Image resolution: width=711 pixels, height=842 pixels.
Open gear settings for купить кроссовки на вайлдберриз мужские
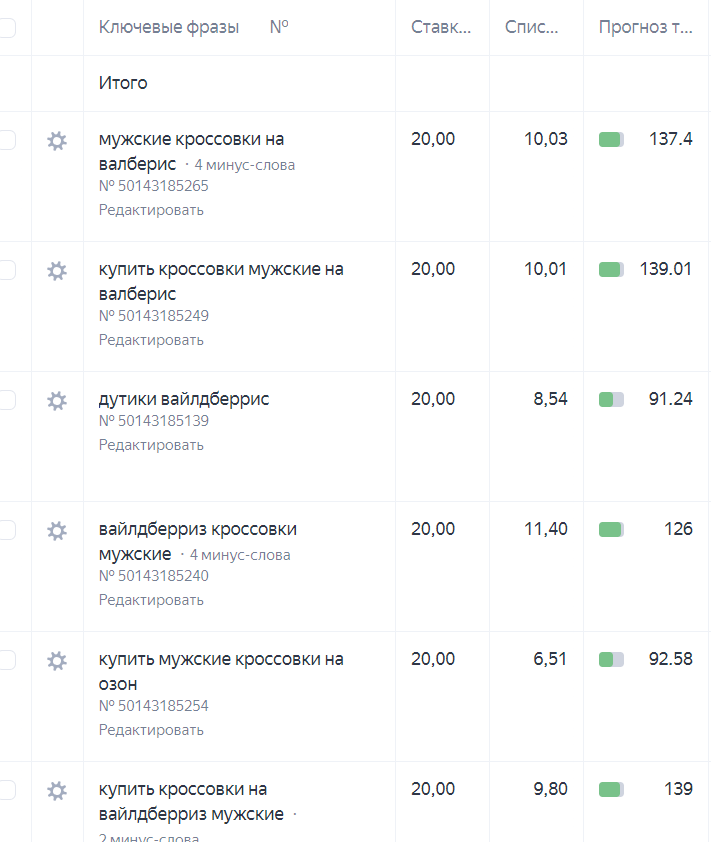pyautogui.click(x=57, y=791)
